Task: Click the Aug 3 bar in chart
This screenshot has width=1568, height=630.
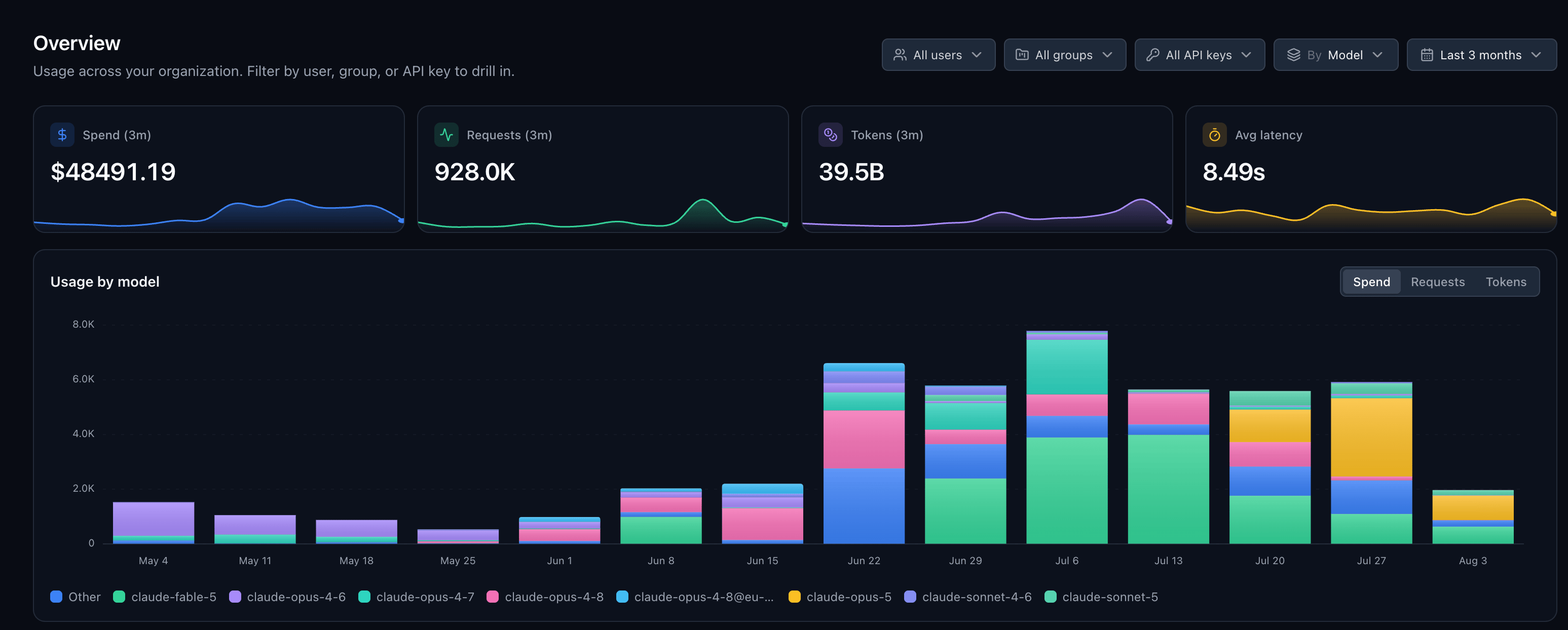Action: coord(1473,517)
